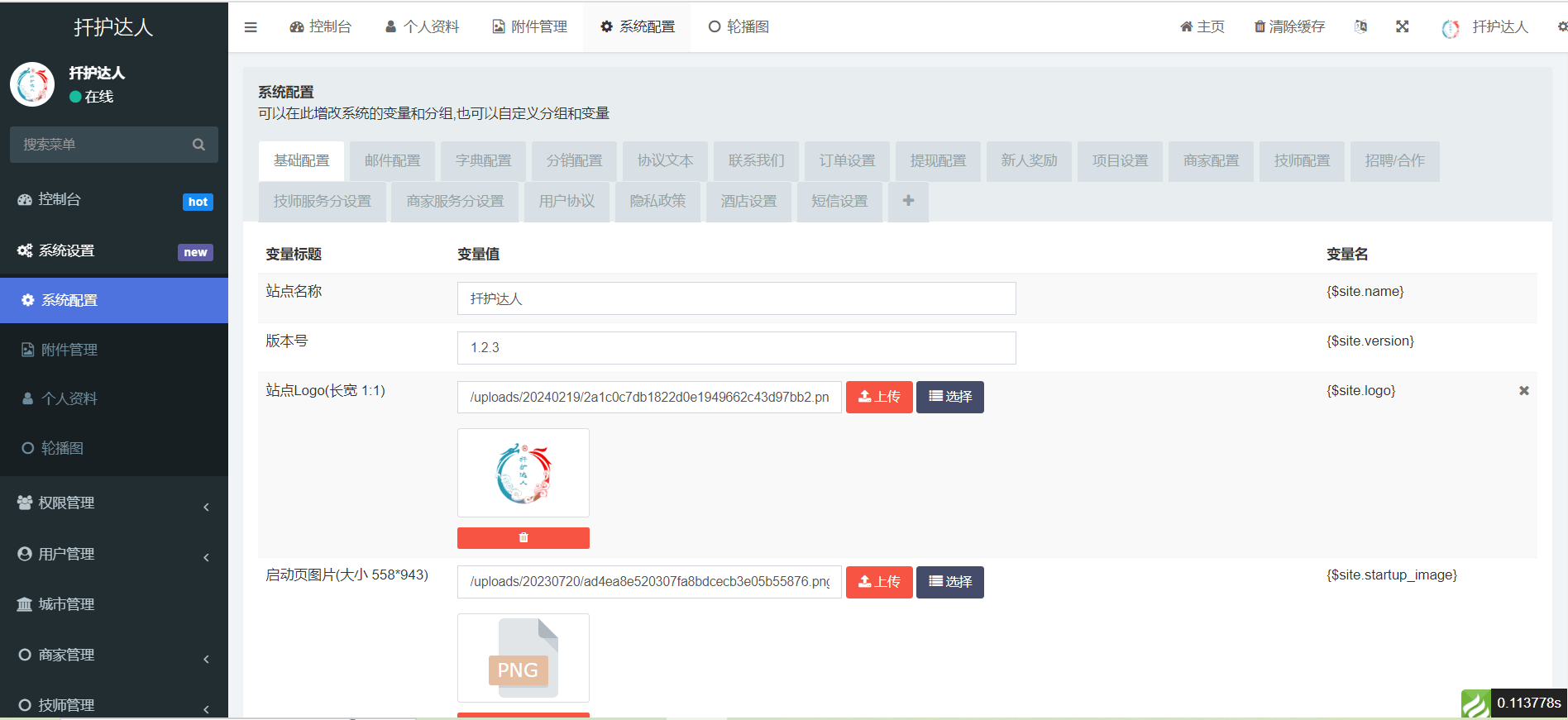Click 选择 button for startup image
Image resolution: width=1568 pixels, height=720 pixels.
tap(949, 582)
